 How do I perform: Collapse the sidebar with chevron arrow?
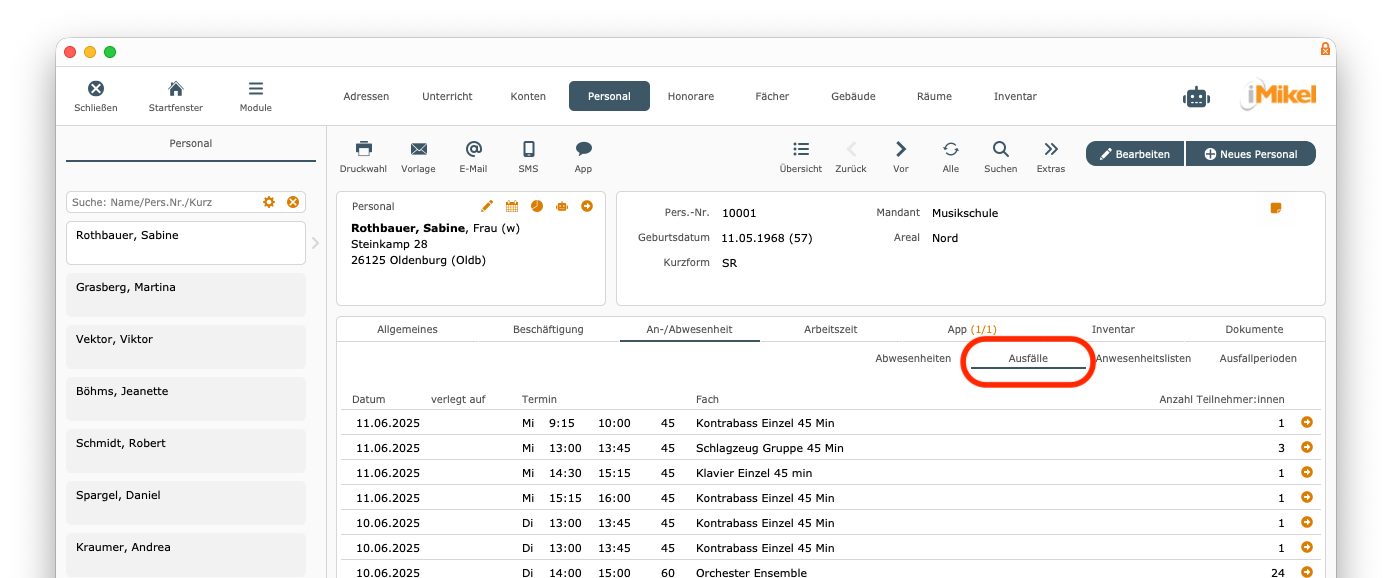[x=316, y=243]
